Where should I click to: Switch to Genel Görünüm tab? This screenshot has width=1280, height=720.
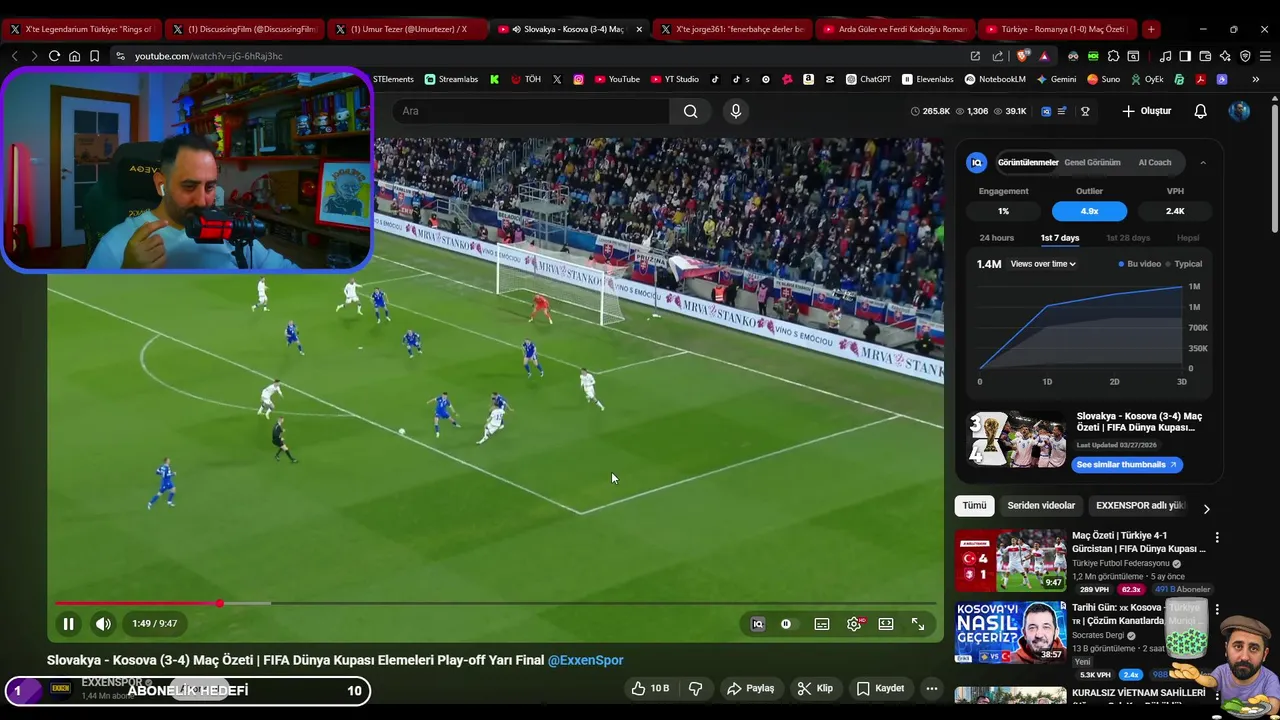(1092, 162)
